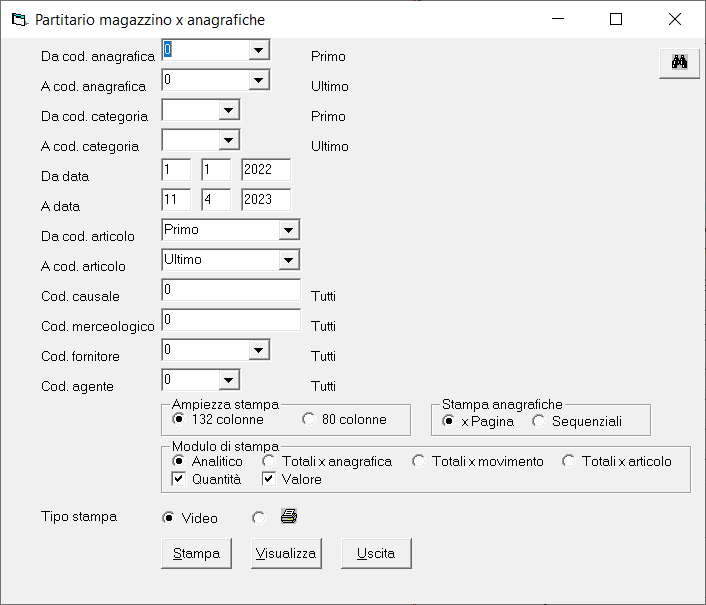Uncheck the Quantità checkbox

[x=179, y=479]
